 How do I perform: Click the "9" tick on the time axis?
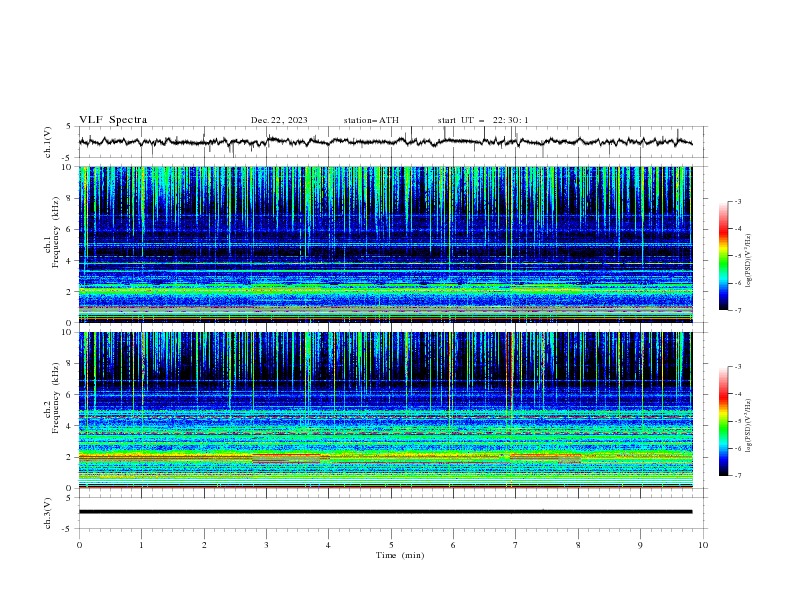tap(640, 545)
